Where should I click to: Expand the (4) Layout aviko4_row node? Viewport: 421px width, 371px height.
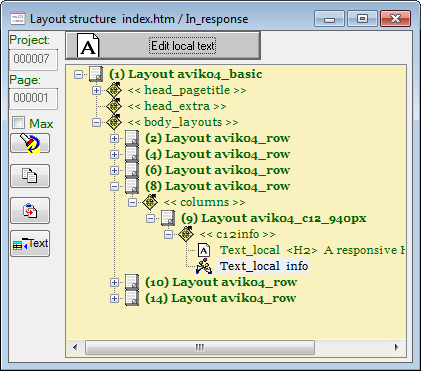point(114,154)
